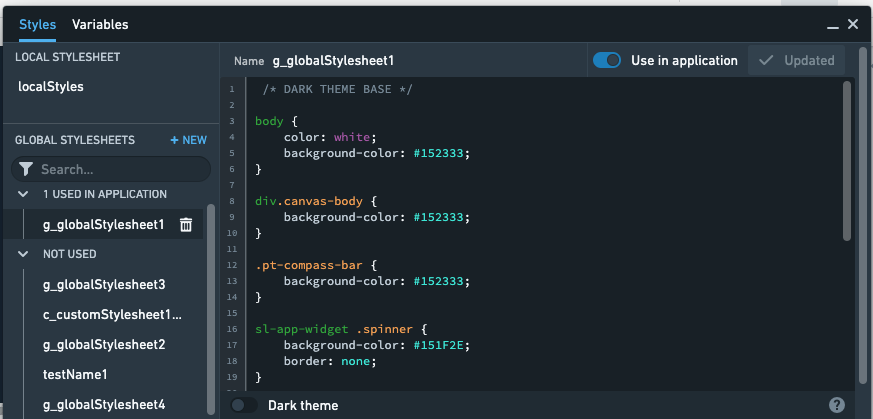
Task: Click the body selector on line 3
Action: pos(269,121)
